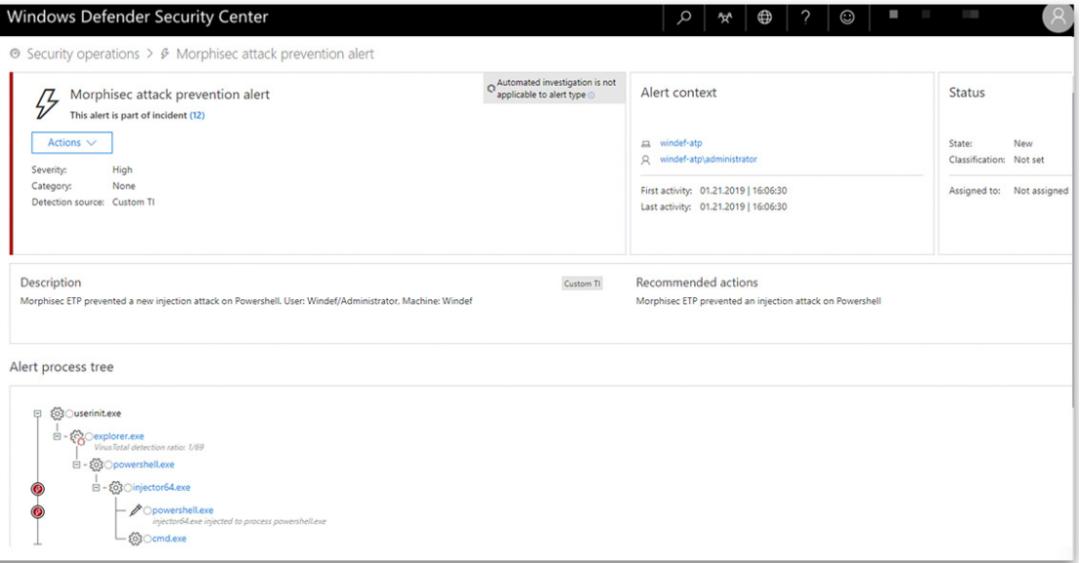
Task: Click the machine icon beside windef-atp
Action: [x=645, y=143]
